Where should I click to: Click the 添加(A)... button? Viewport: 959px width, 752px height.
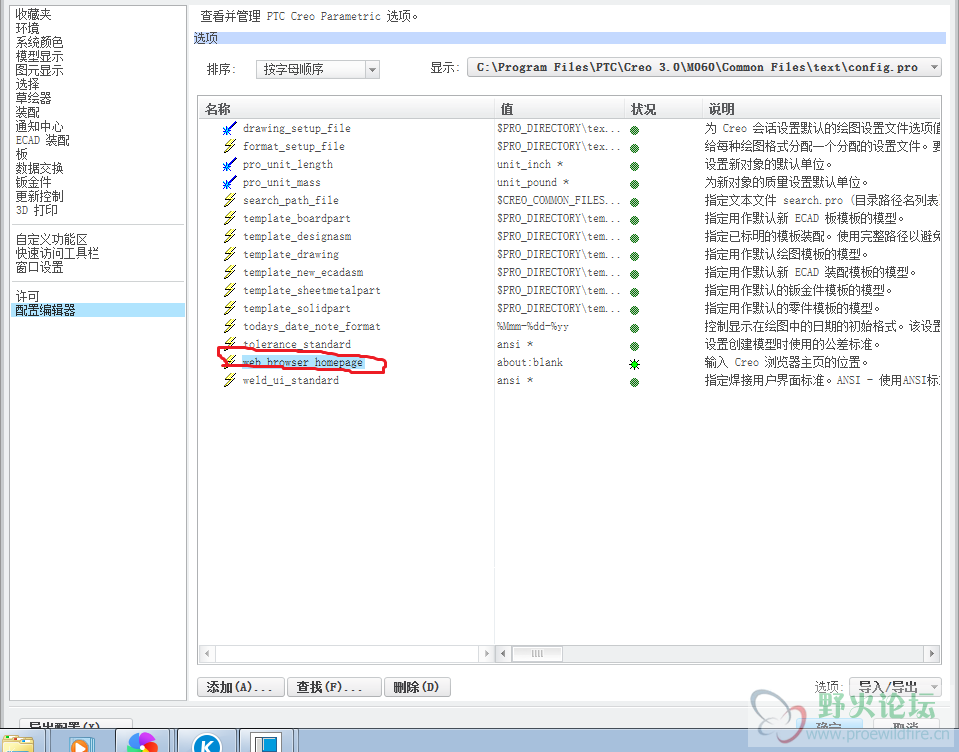point(241,687)
